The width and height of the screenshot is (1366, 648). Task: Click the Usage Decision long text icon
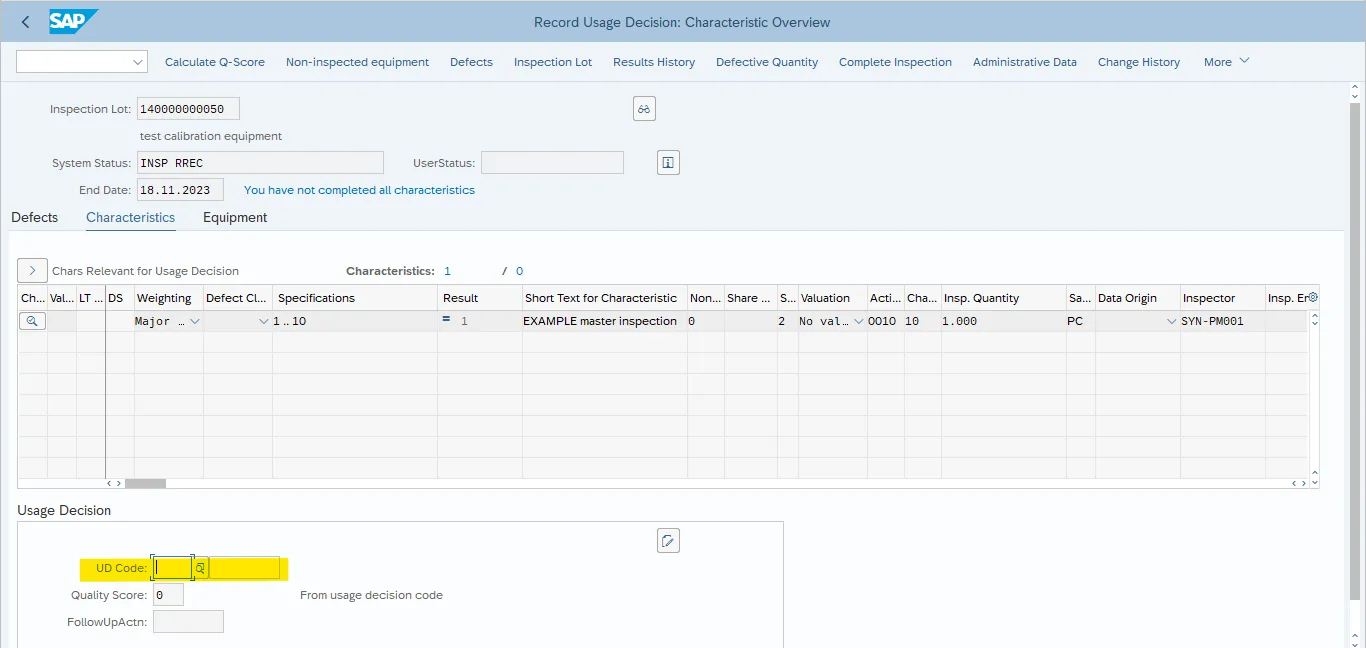(x=668, y=541)
